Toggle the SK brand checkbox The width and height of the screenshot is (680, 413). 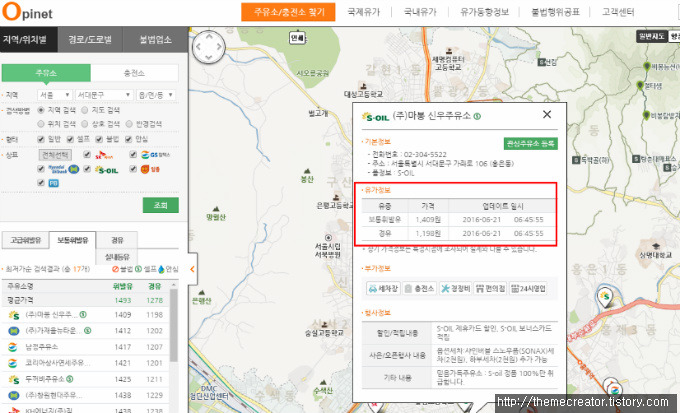[x=87, y=154]
